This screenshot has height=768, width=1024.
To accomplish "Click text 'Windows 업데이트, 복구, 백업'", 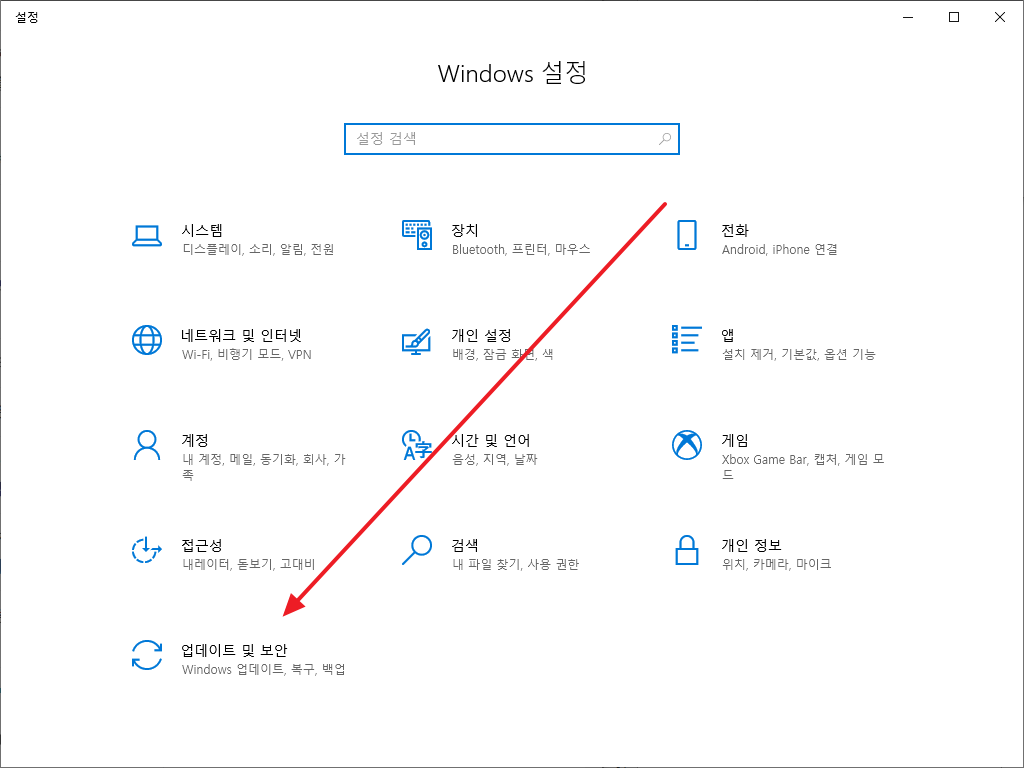I will click(x=263, y=669).
